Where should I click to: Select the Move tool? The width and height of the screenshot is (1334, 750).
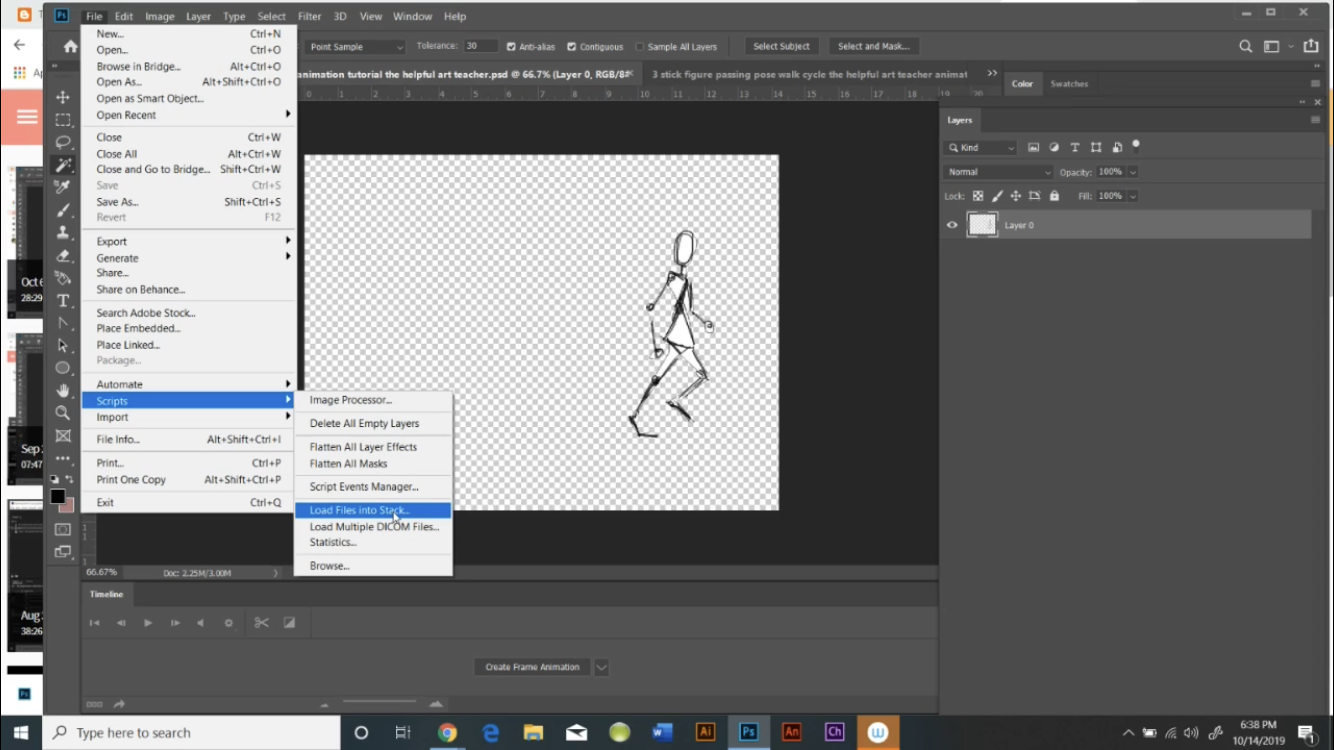click(63, 97)
